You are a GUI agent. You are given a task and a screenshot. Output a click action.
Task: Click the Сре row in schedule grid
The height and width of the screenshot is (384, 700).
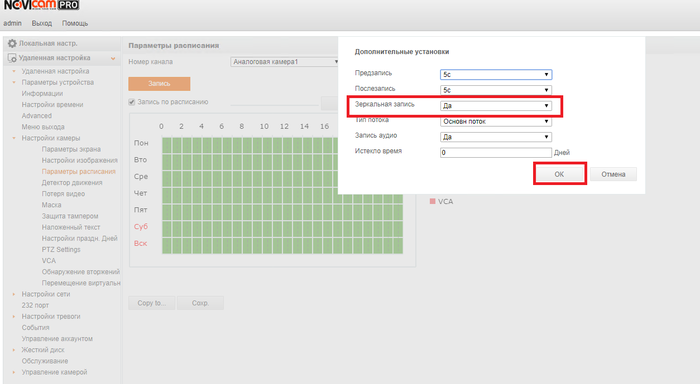(282, 179)
